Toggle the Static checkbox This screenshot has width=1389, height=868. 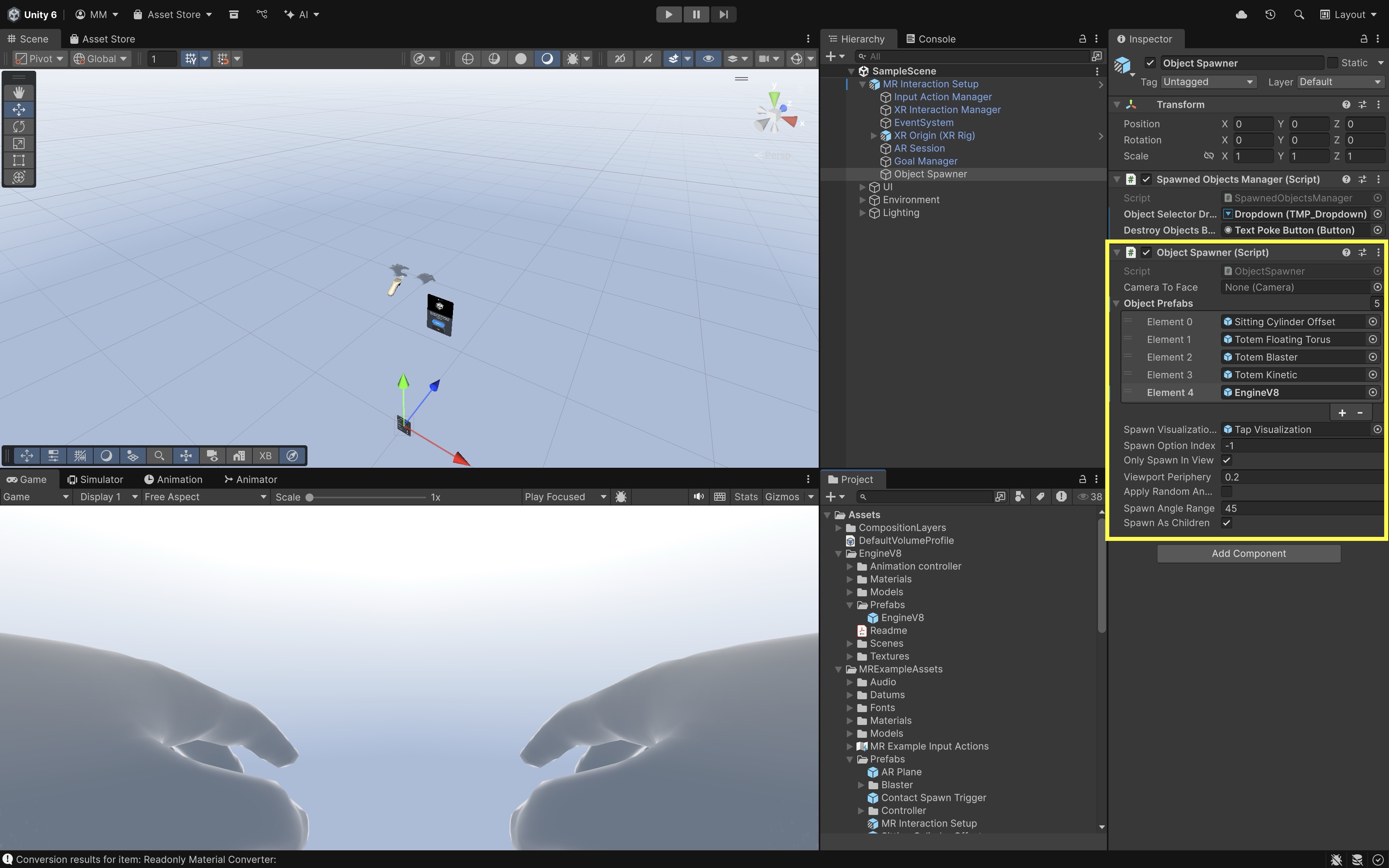pos(1332,63)
